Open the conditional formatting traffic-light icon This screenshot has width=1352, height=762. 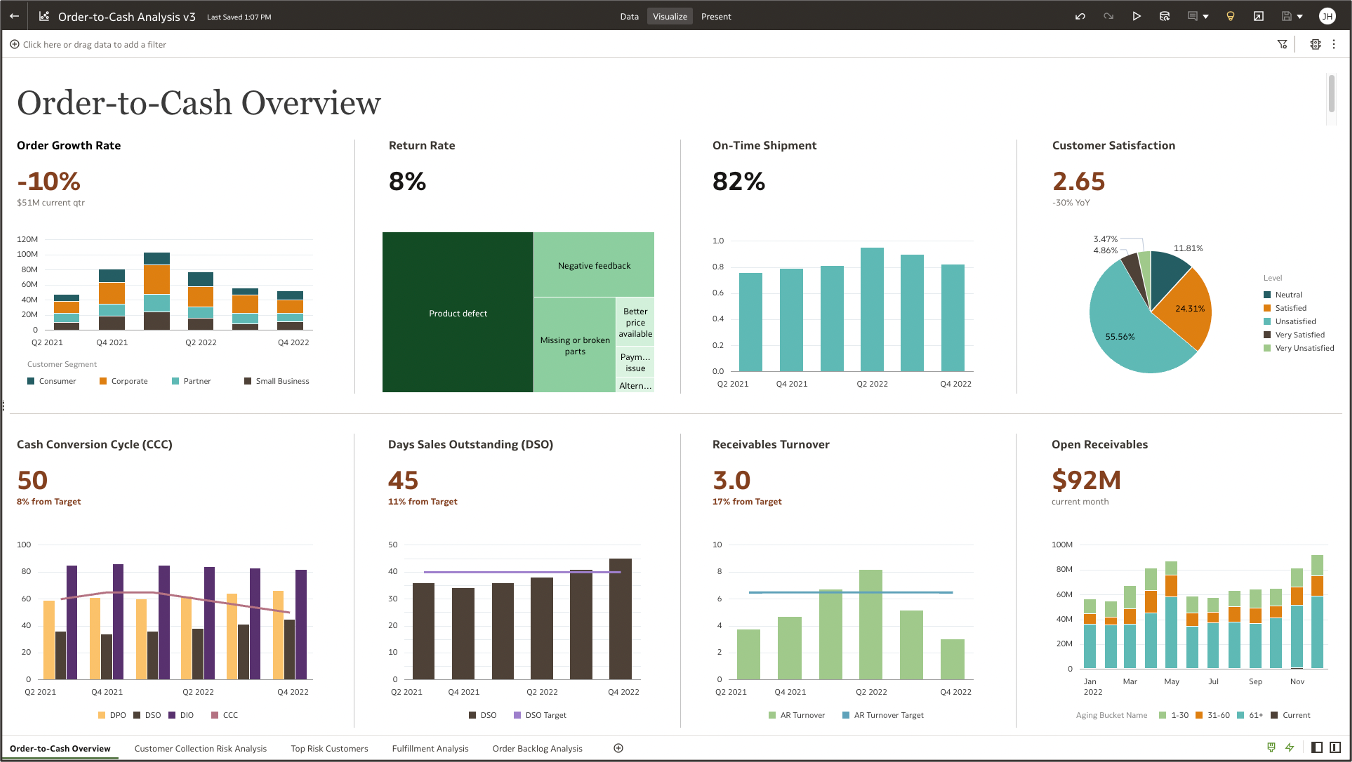[1316, 44]
